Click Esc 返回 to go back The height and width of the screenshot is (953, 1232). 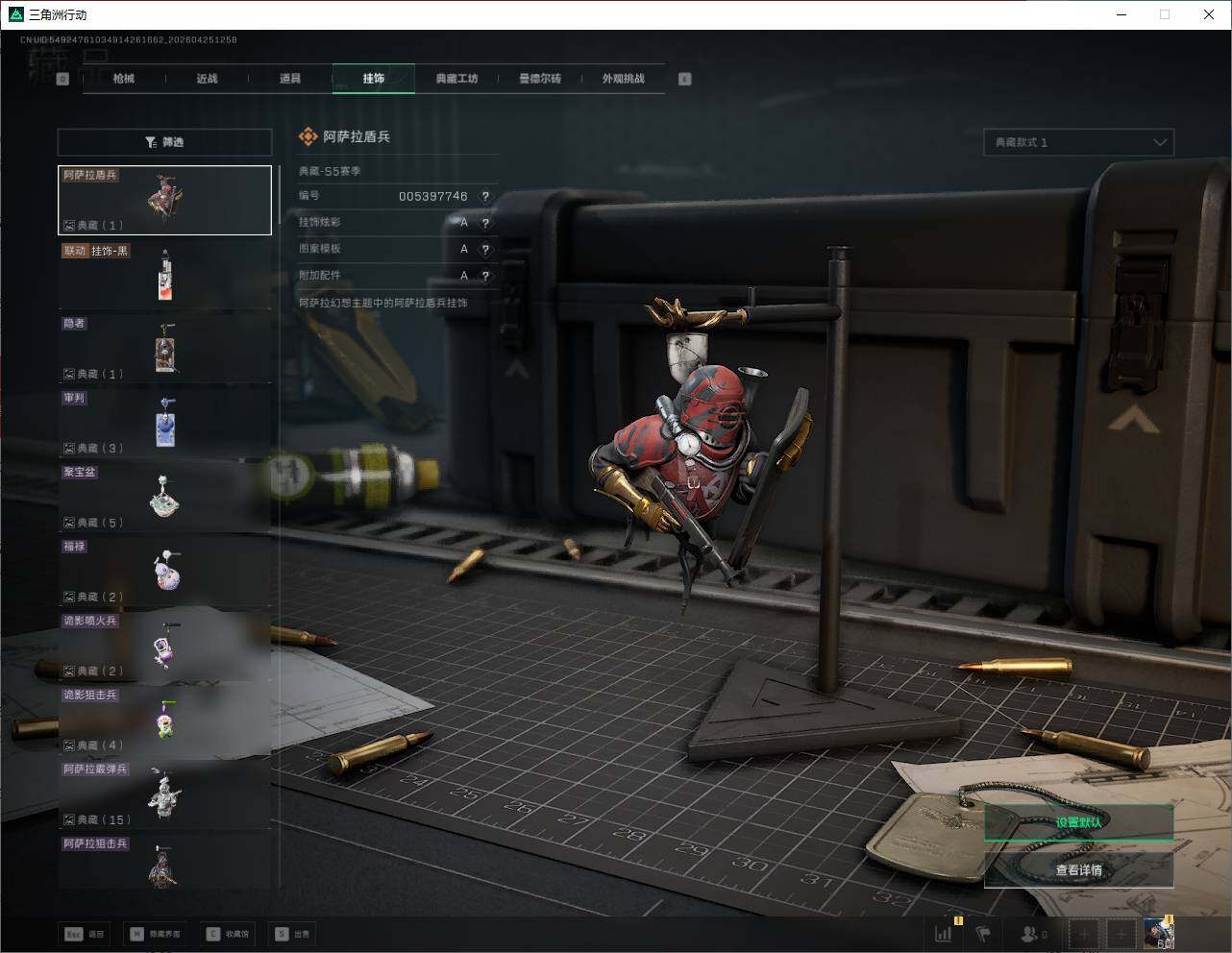coord(85,934)
